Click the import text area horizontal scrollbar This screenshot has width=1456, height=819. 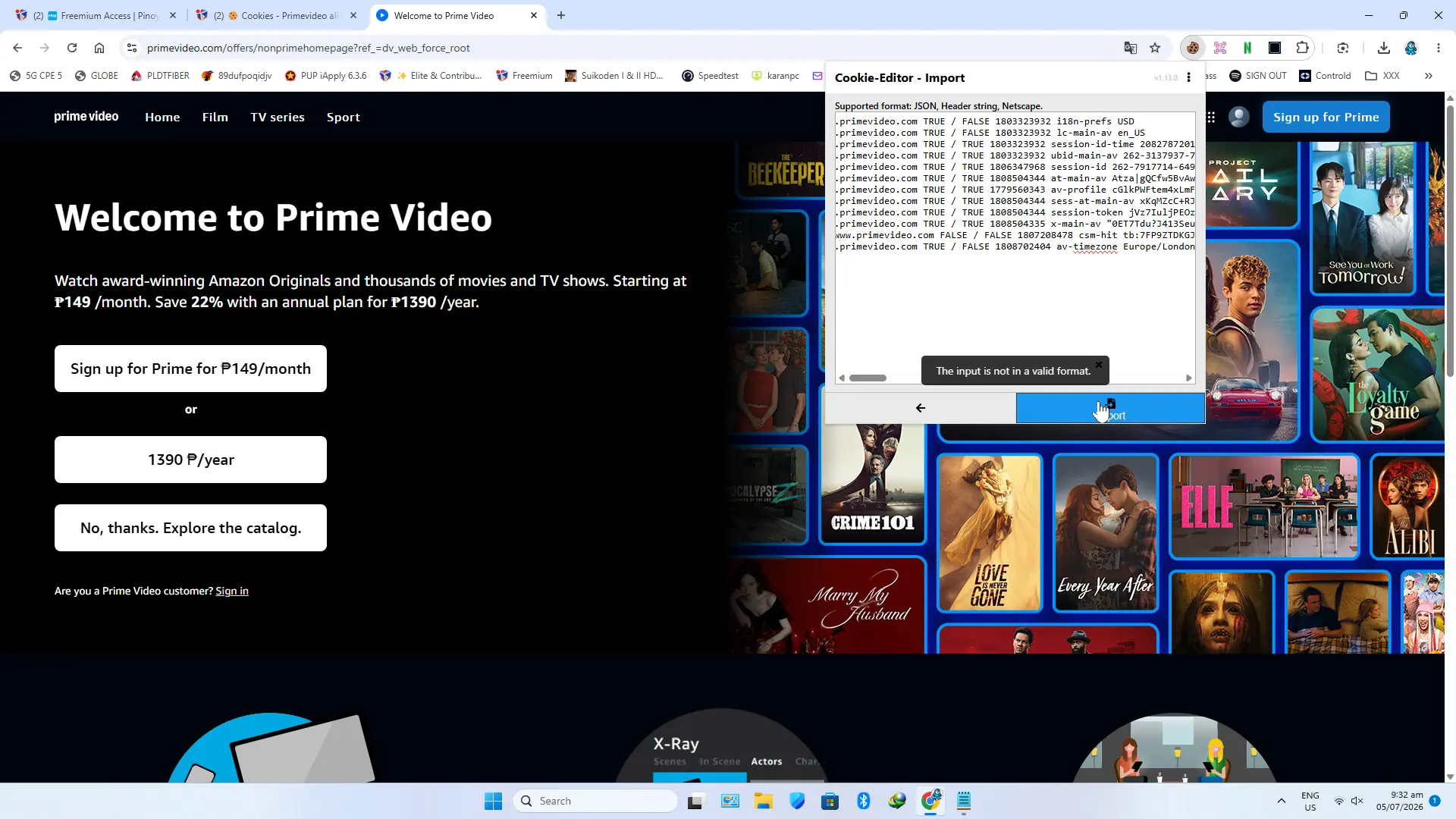(x=868, y=378)
